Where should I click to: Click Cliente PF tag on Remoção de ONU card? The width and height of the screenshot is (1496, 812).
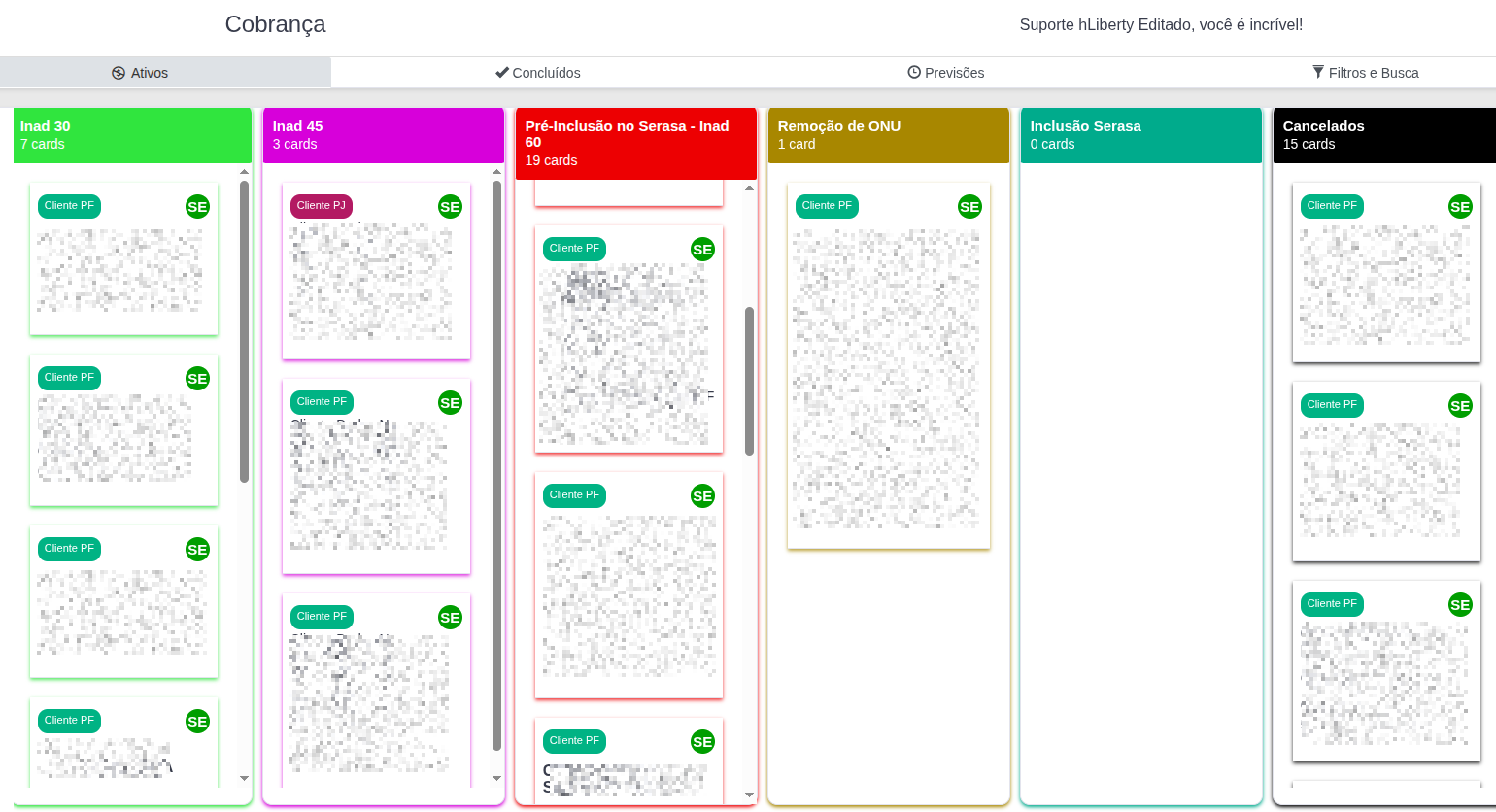click(827, 206)
